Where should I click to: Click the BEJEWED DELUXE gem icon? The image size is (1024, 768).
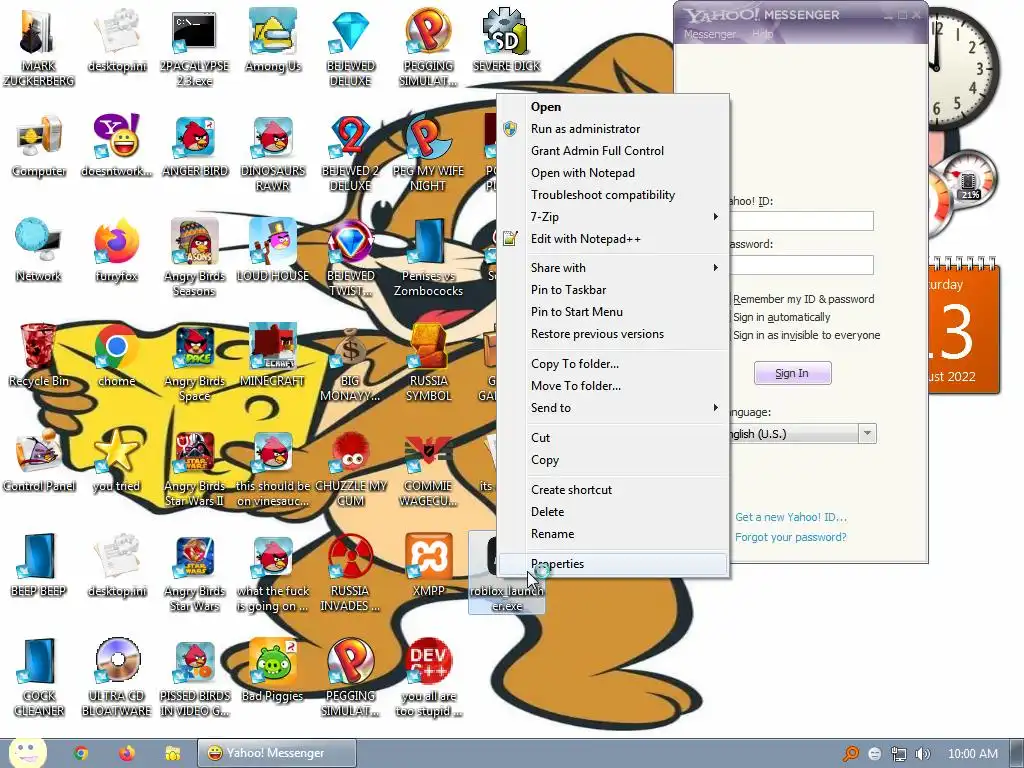pyautogui.click(x=350, y=33)
